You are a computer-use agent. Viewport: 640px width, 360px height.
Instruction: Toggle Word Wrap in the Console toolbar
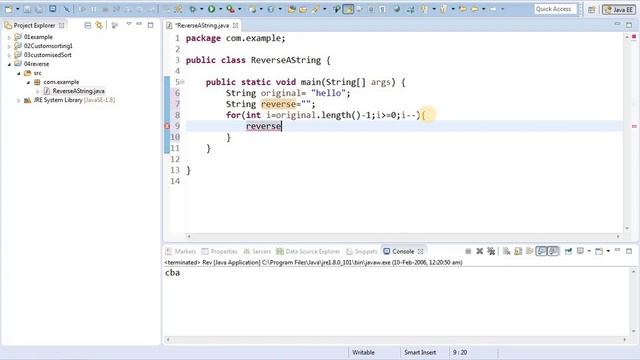pos(529,251)
